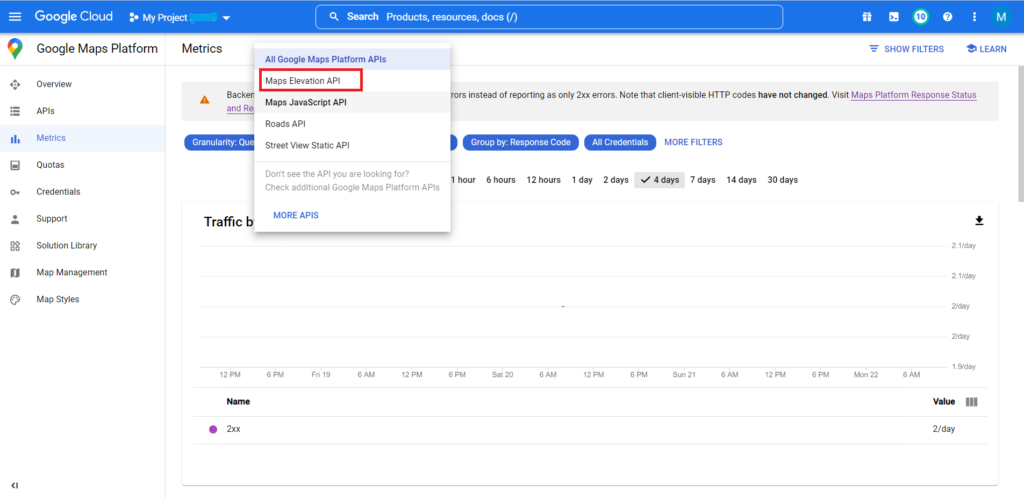Click the warning triangle alert icon
1024x498 pixels.
coord(204,100)
